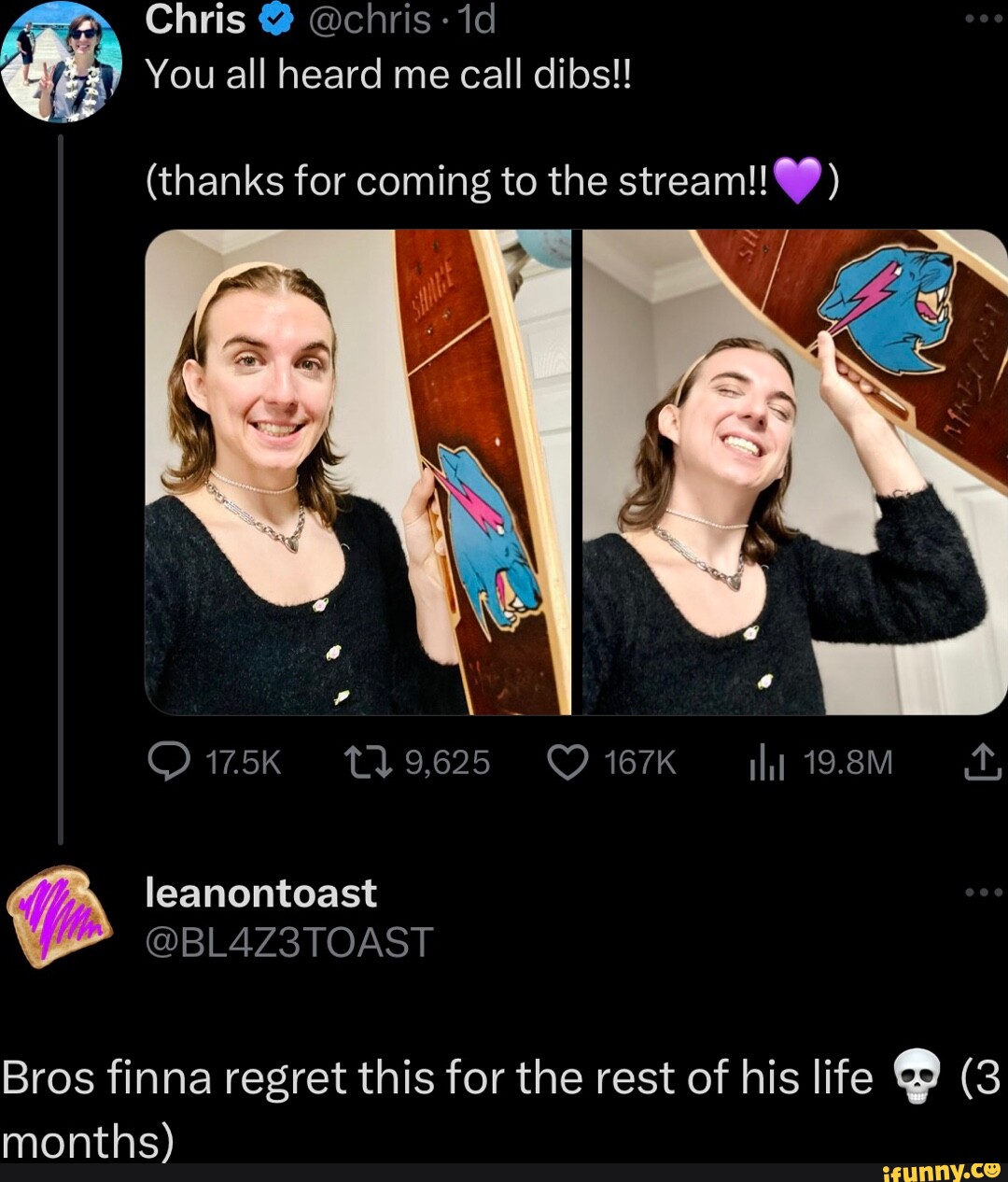The height and width of the screenshot is (1182, 1008).
Task: Open the toast profile avatar of leanontoast
Action: pos(60,917)
